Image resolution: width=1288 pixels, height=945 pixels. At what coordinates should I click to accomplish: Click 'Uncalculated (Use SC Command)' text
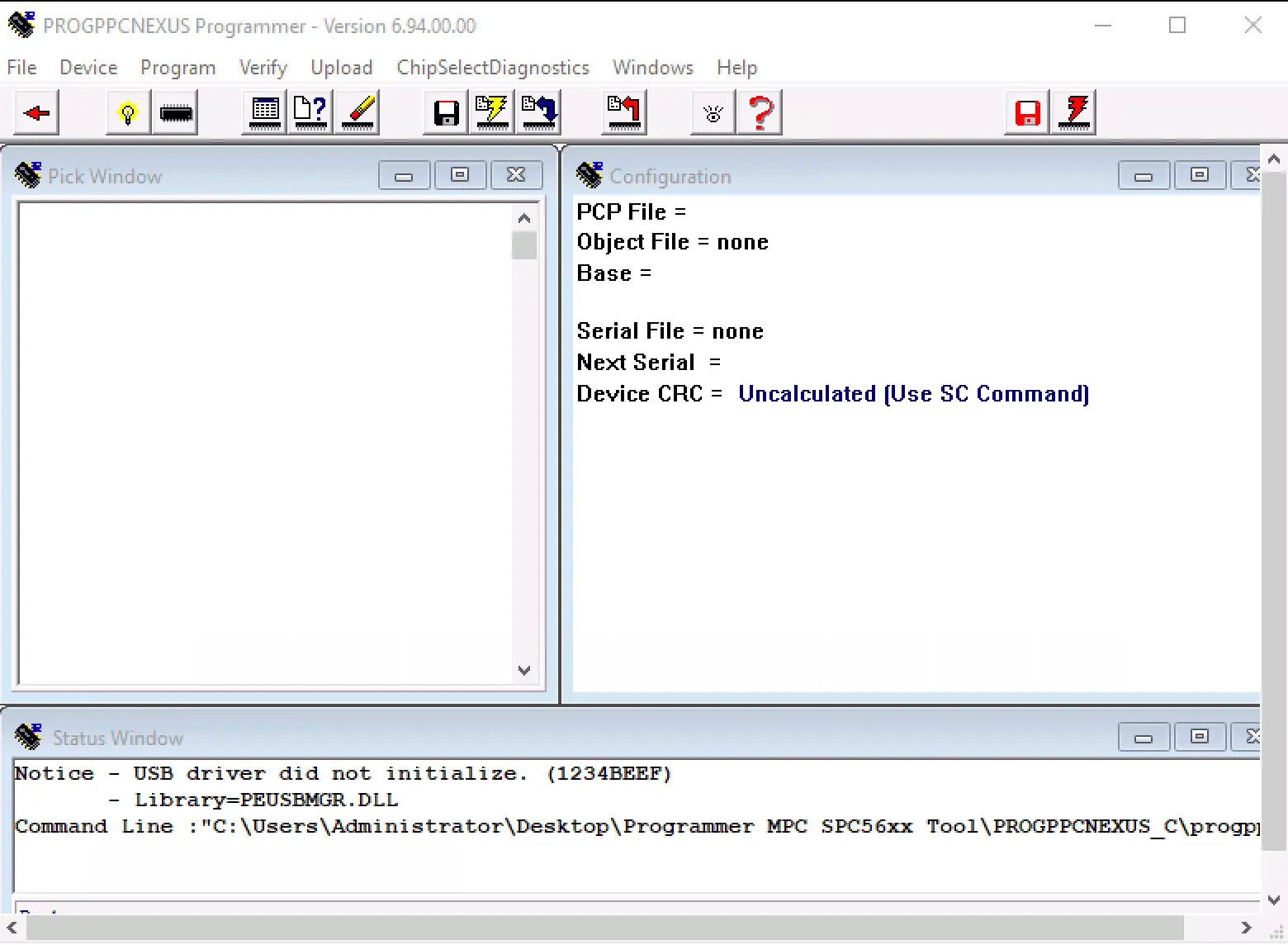pos(914,394)
